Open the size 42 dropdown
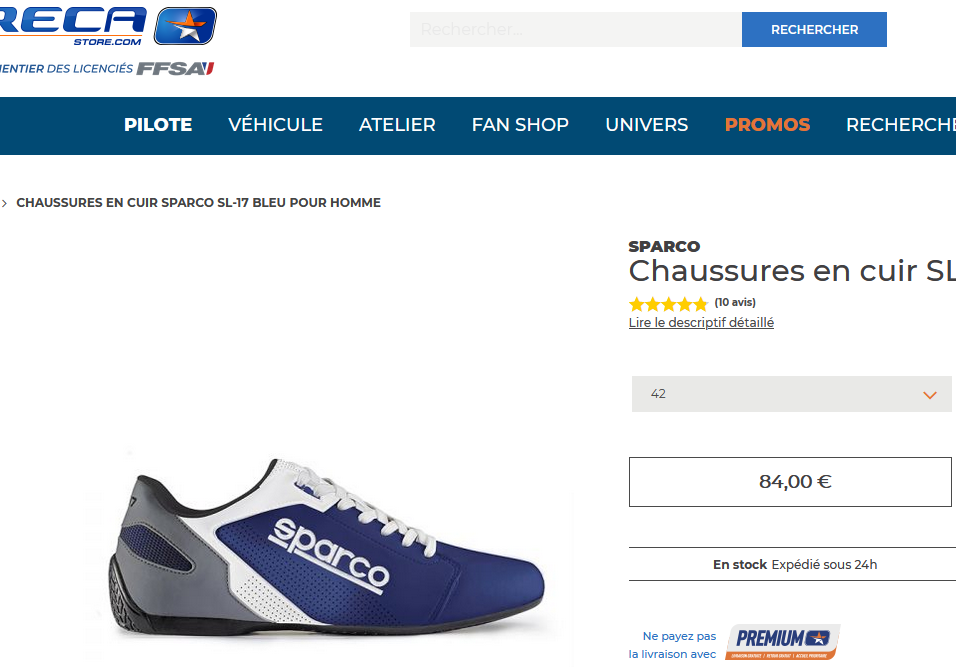The width and height of the screenshot is (956, 667). 791,394
